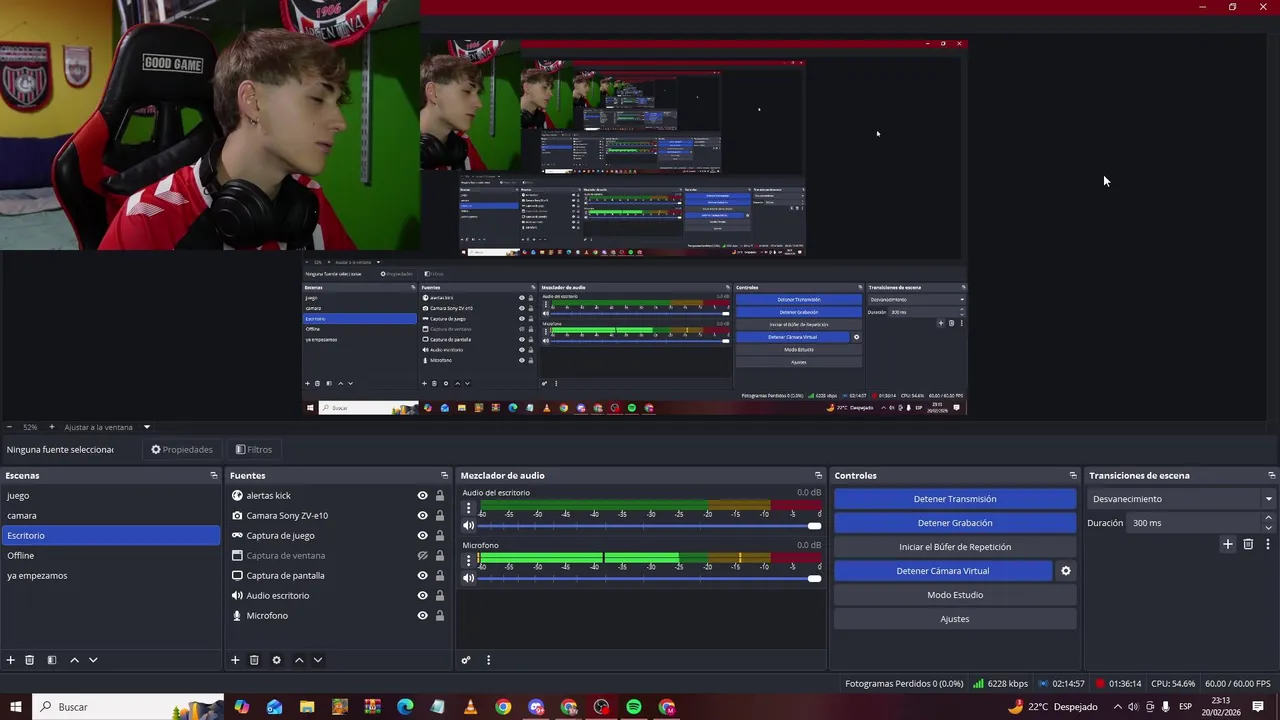Open Audio del escritorio channel options menu
This screenshot has height=720, width=1280.
coord(468,508)
